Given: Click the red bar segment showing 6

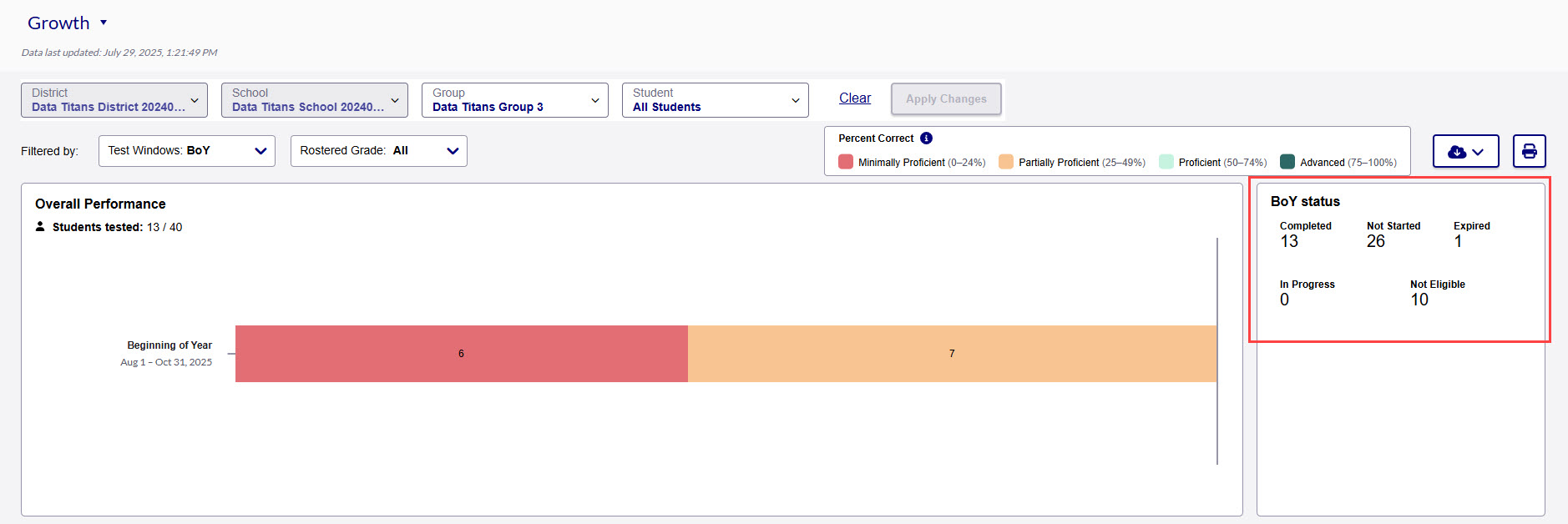Looking at the screenshot, I should (461, 354).
